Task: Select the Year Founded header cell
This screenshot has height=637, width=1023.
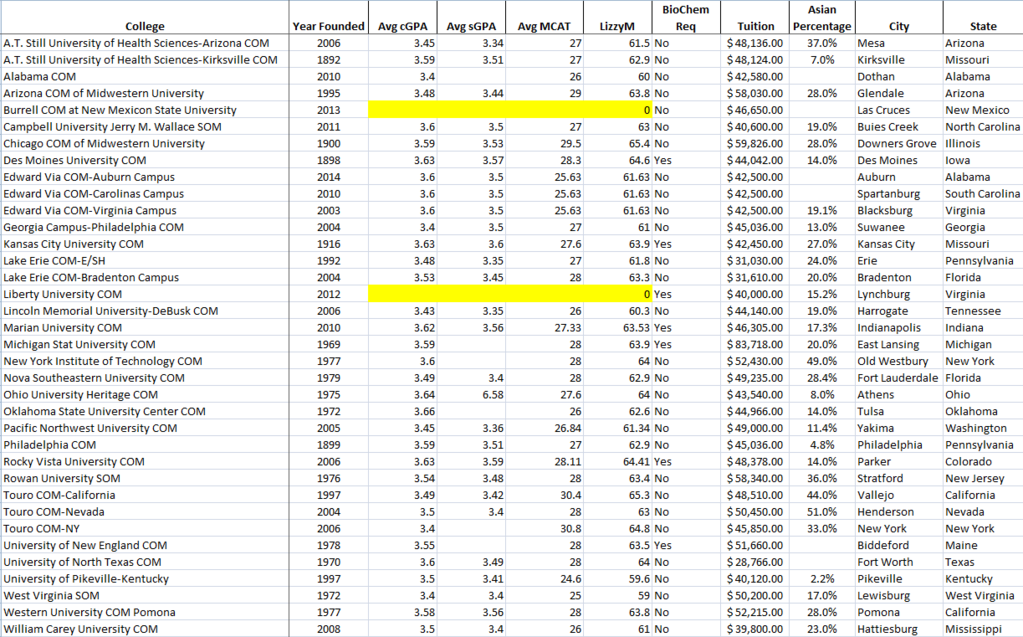Action: point(328,26)
